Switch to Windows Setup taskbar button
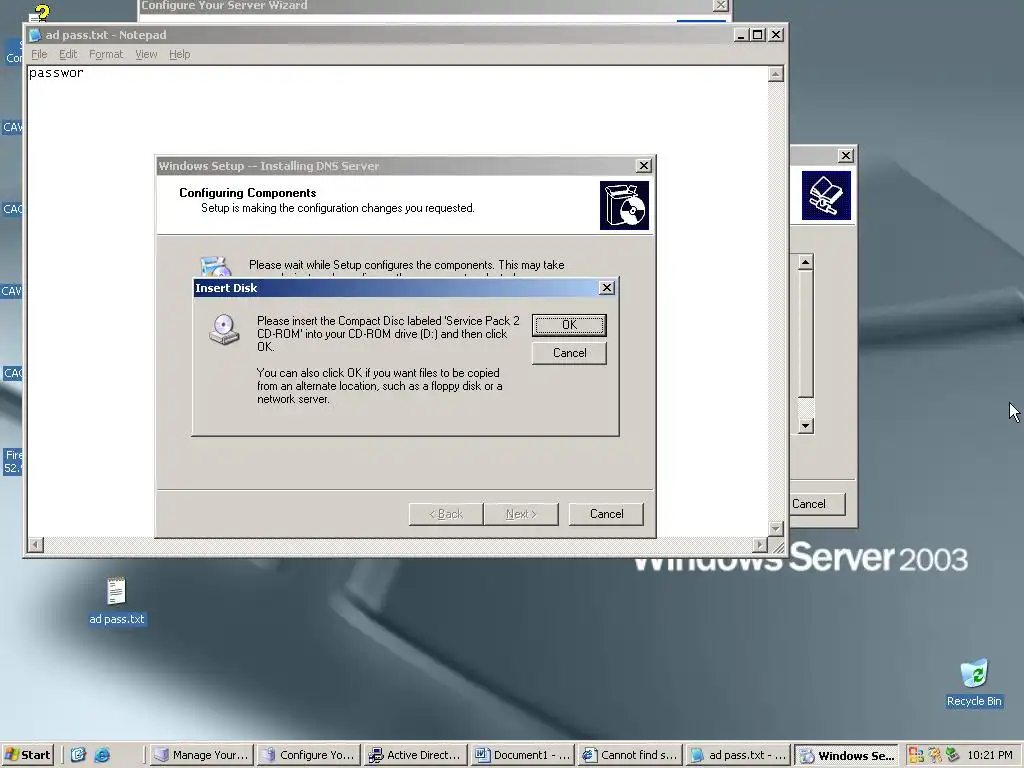 click(x=846, y=755)
